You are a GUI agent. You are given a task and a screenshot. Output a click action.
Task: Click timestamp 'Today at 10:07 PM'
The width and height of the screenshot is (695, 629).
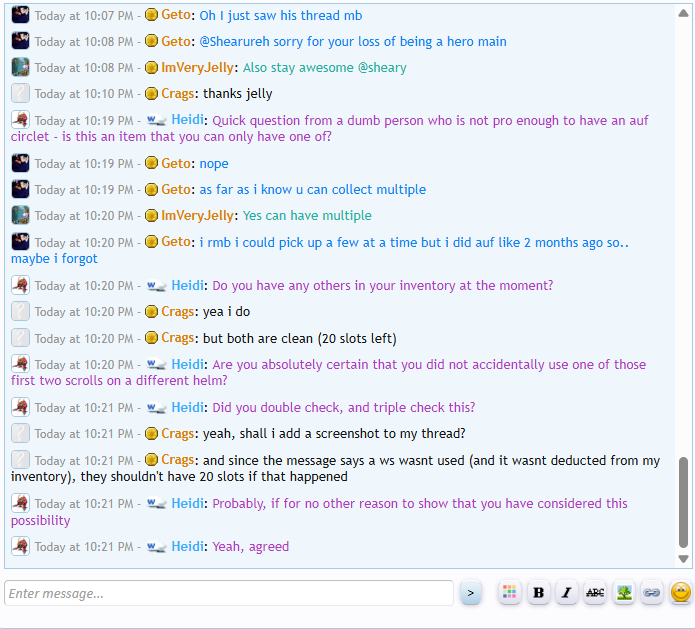tap(84, 16)
